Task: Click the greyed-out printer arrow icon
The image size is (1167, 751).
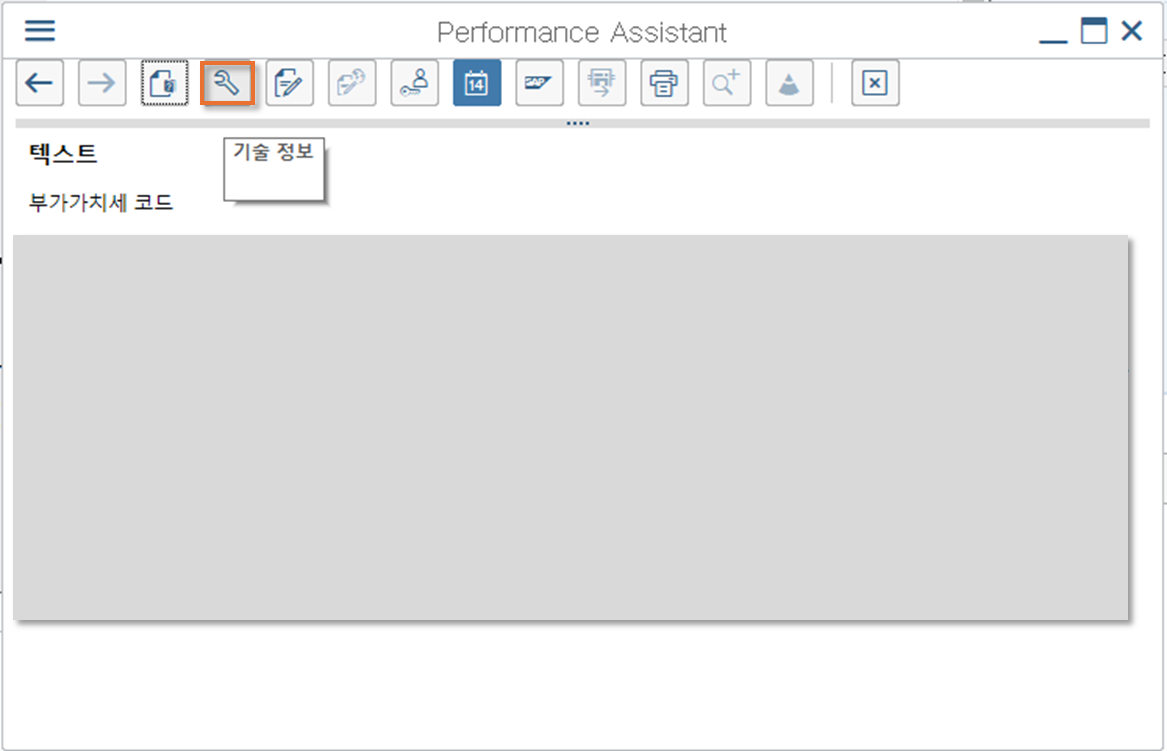Action: click(602, 83)
